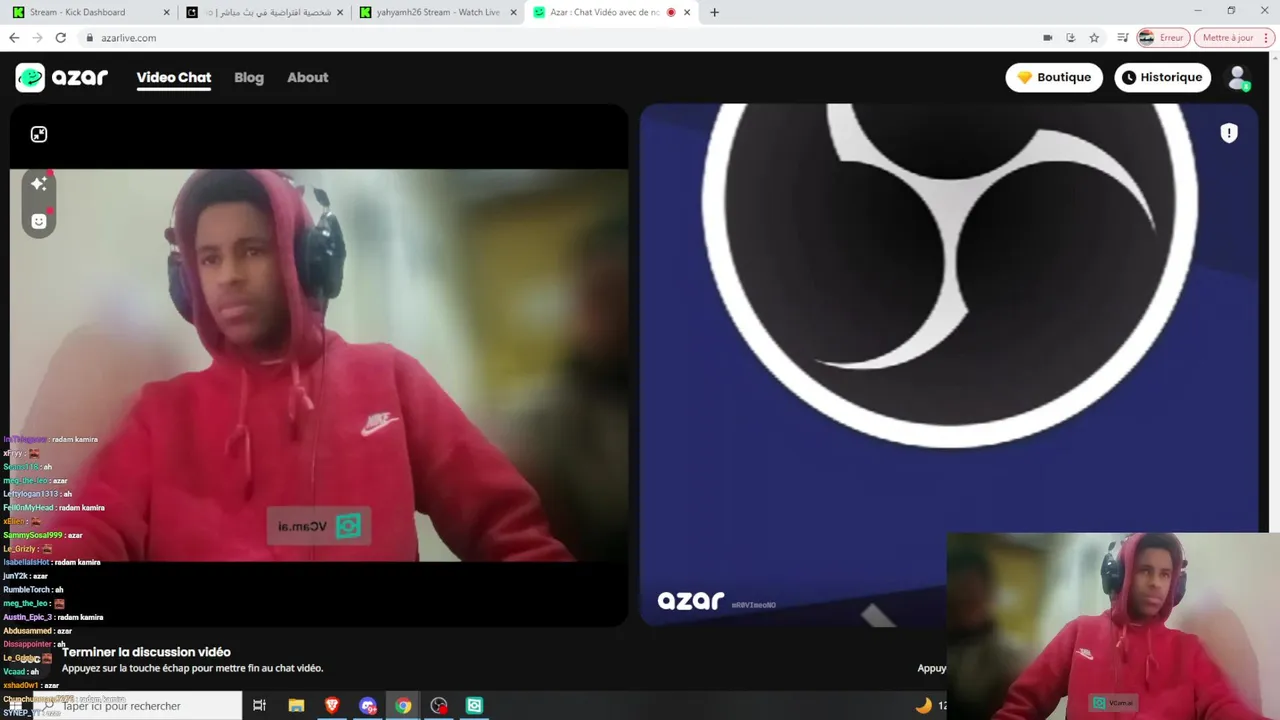The width and height of the screenshot is (1280, 720).
Task: Click chat message from SammySosa999
Action: [43, 535]
